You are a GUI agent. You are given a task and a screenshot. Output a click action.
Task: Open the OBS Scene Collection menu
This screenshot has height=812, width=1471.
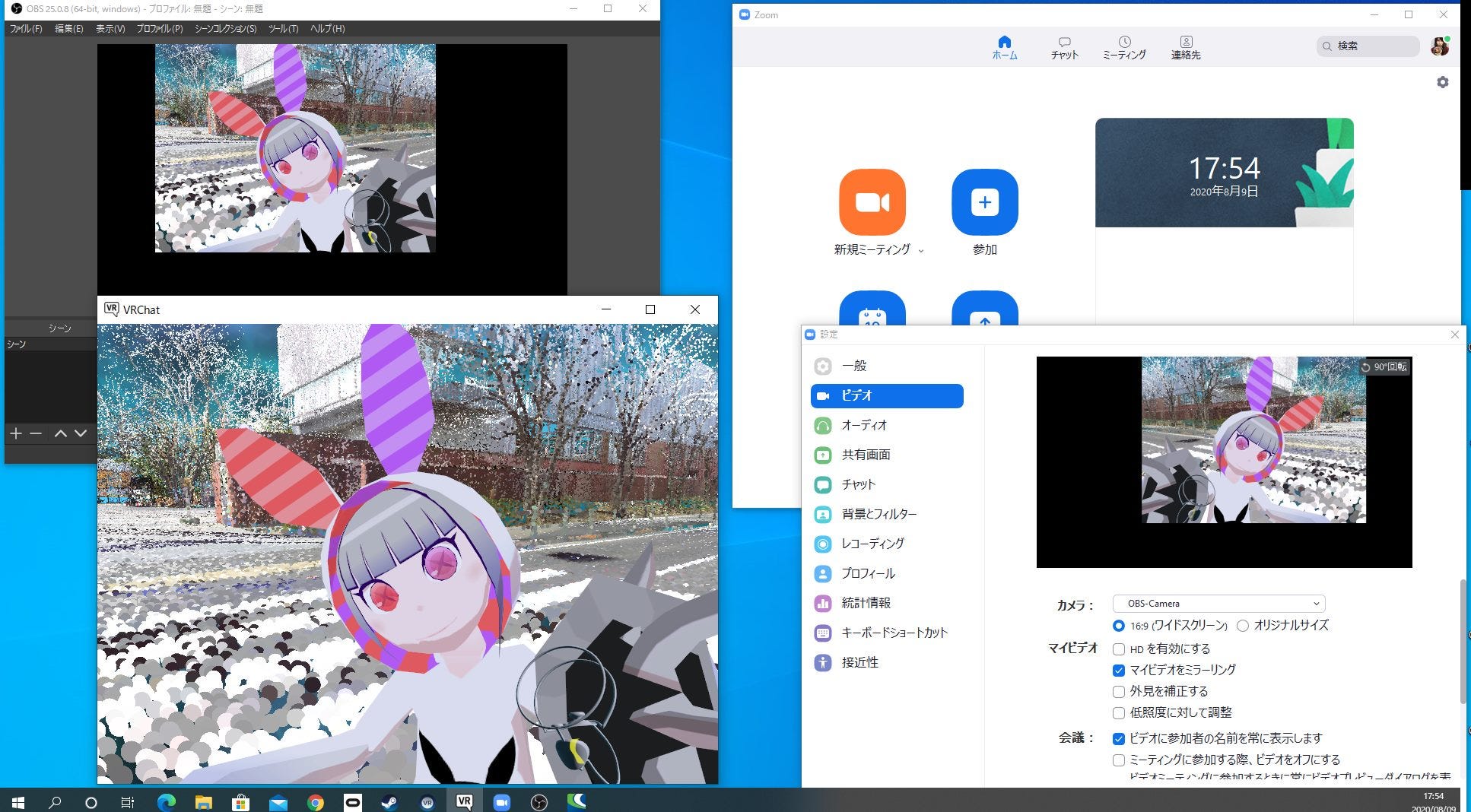point(225,29)
